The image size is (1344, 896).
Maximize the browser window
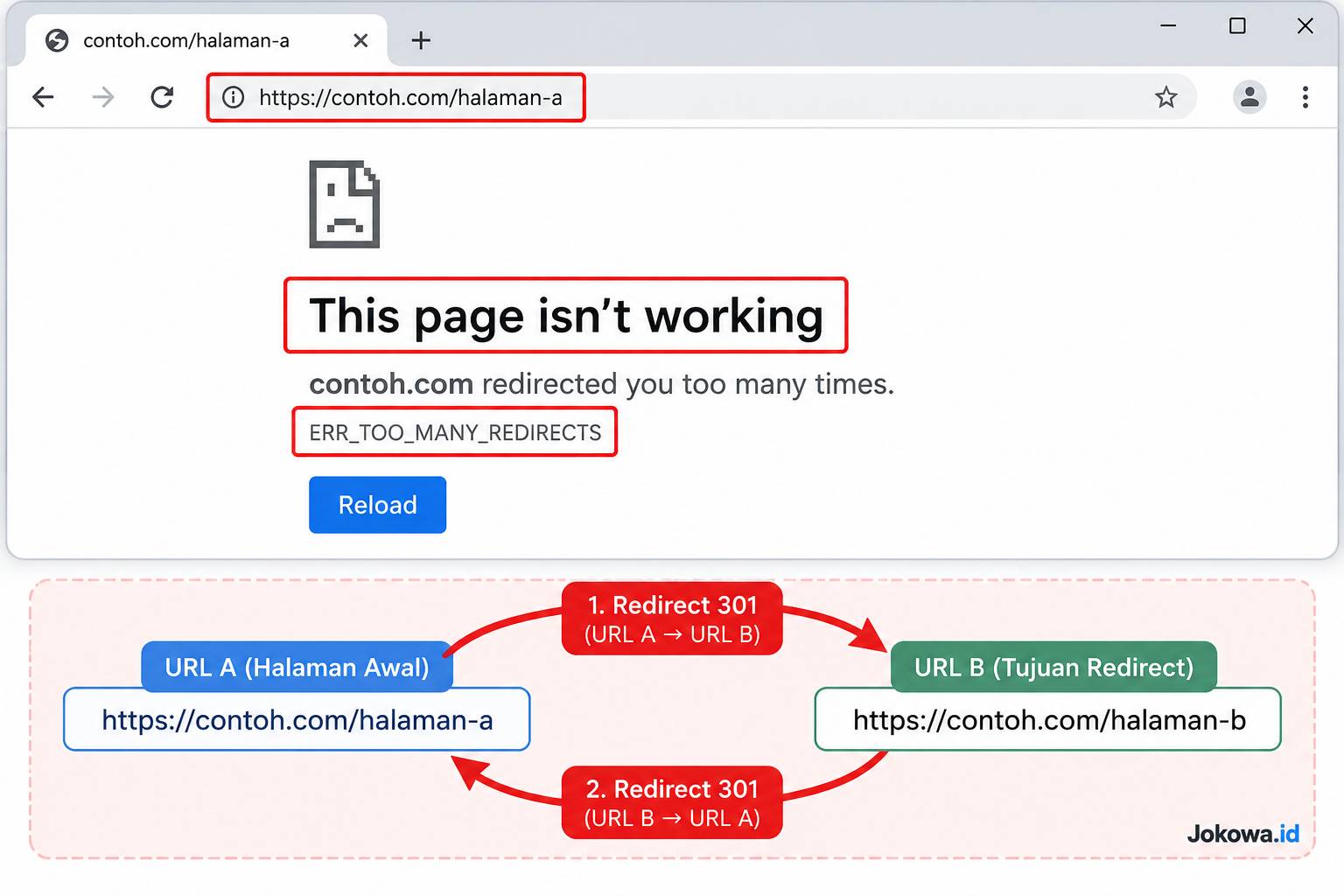click(1237, 25)
